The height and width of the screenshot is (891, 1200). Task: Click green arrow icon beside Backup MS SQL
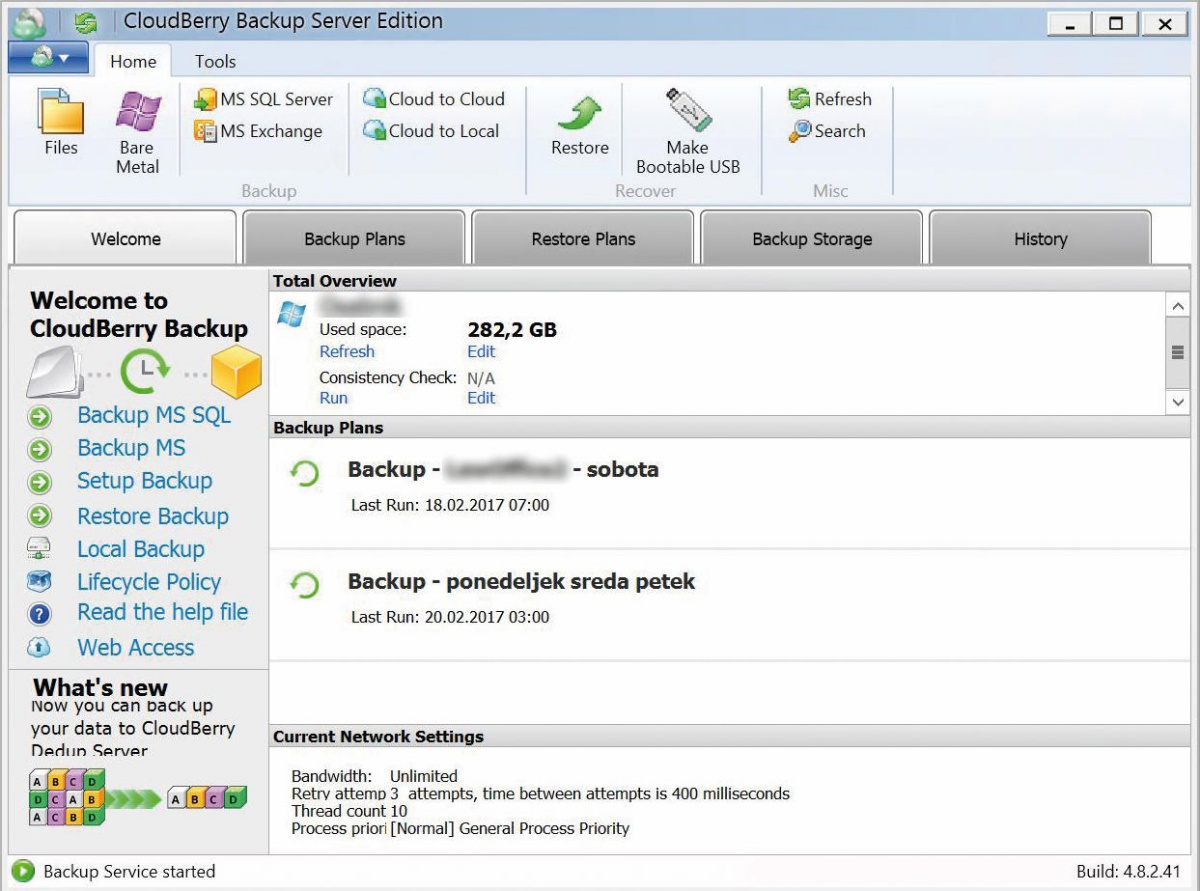point(39,417)
